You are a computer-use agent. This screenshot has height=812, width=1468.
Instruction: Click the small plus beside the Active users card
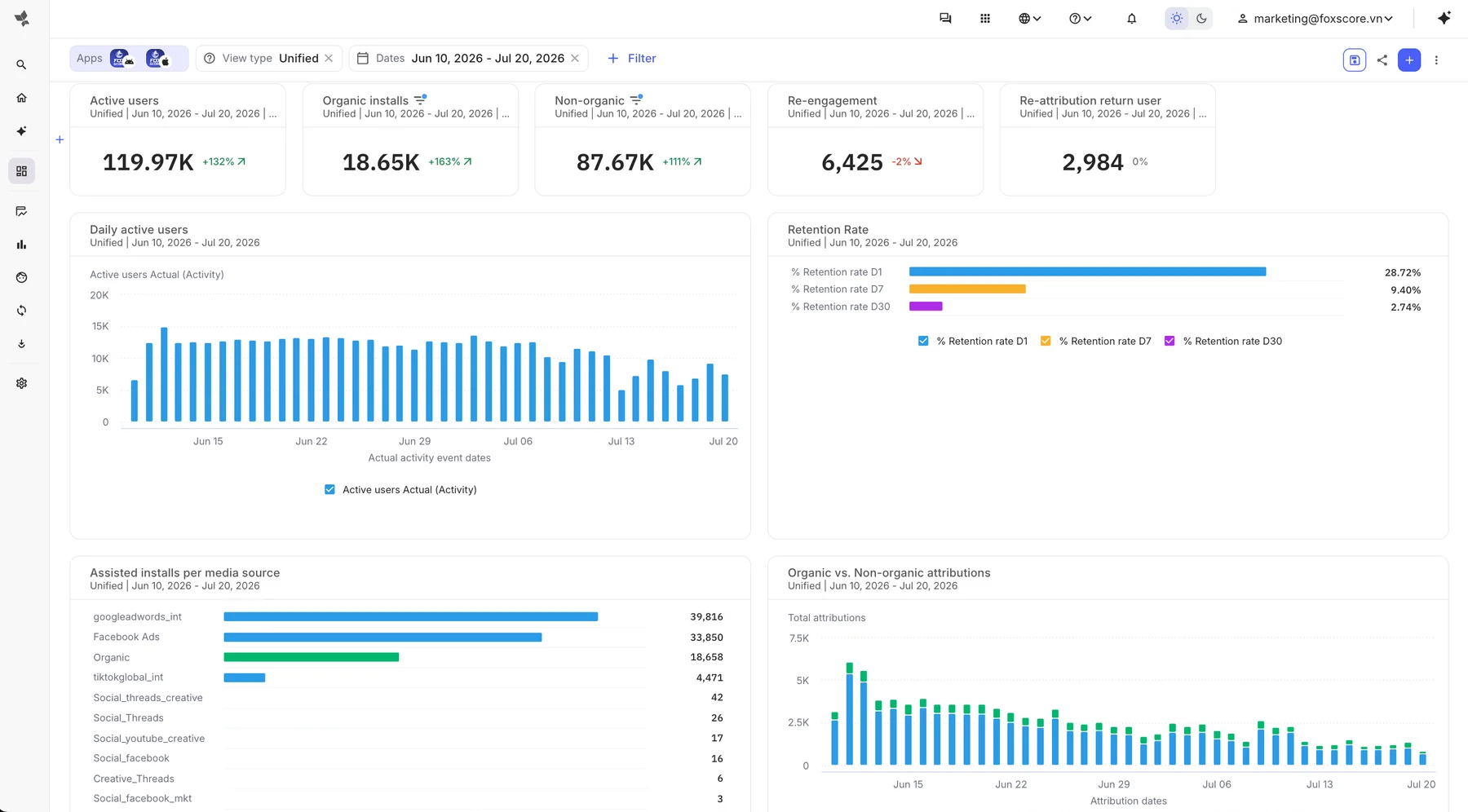pos(60,139)
